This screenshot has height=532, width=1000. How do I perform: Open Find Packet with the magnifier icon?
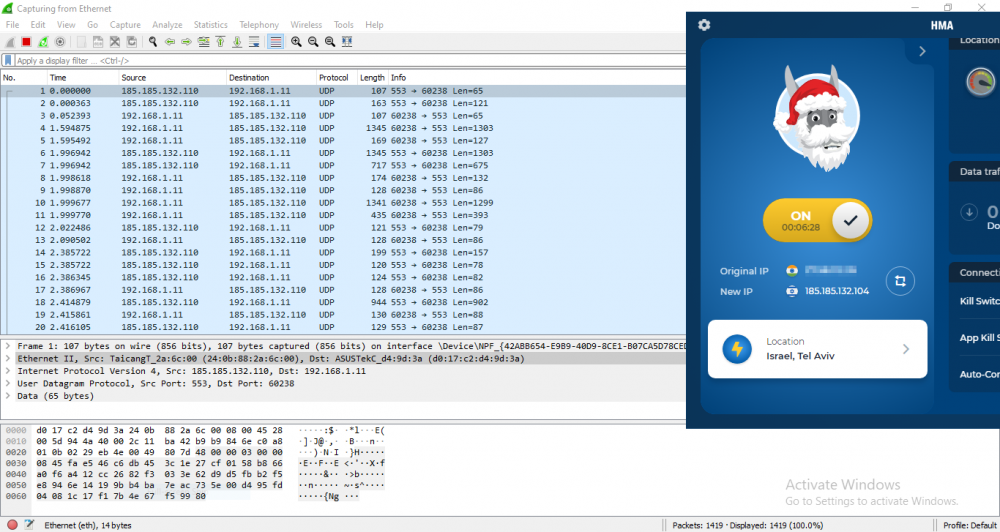coord(153,42)
